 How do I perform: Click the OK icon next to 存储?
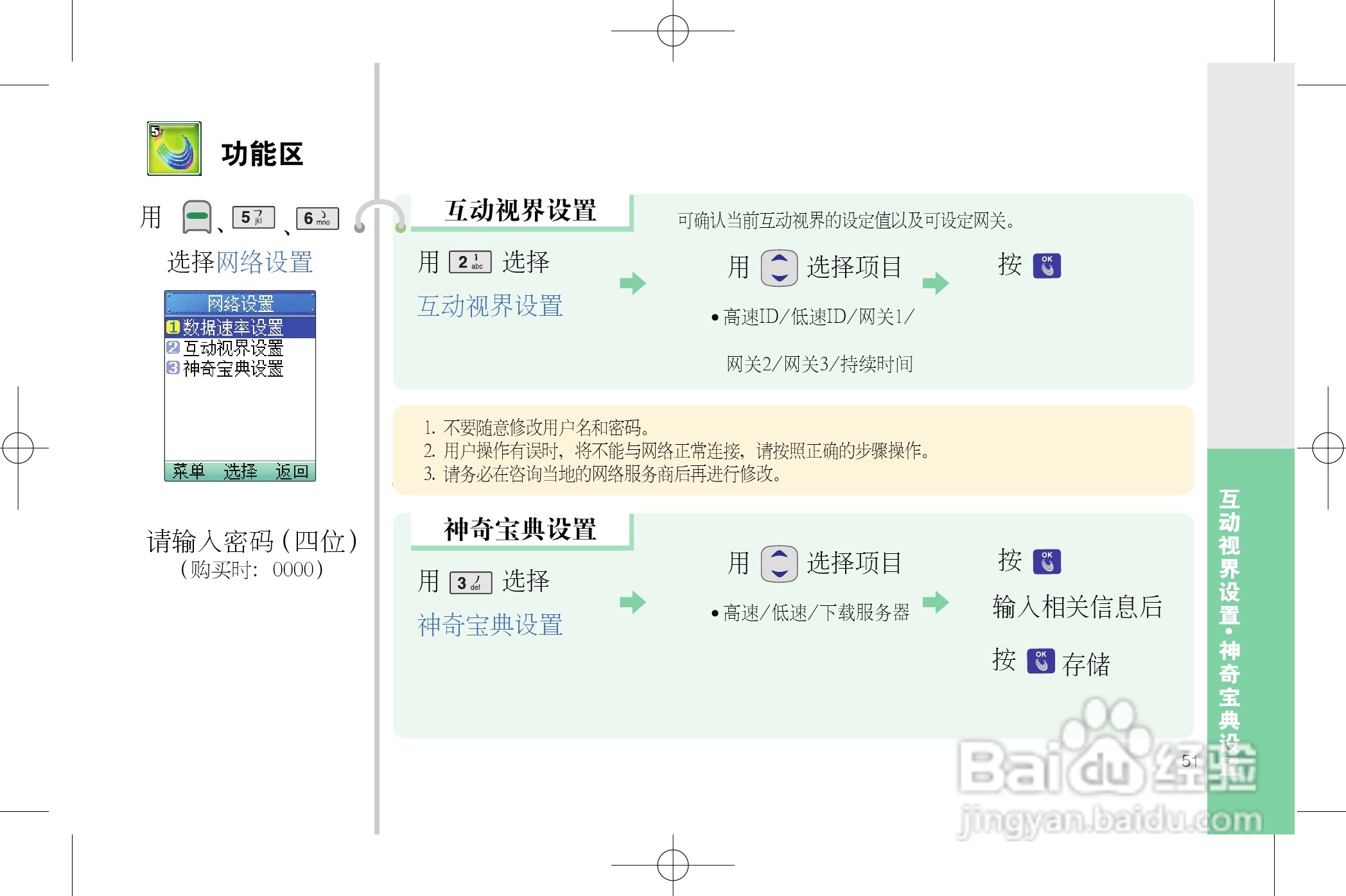tap(1040, 661)
